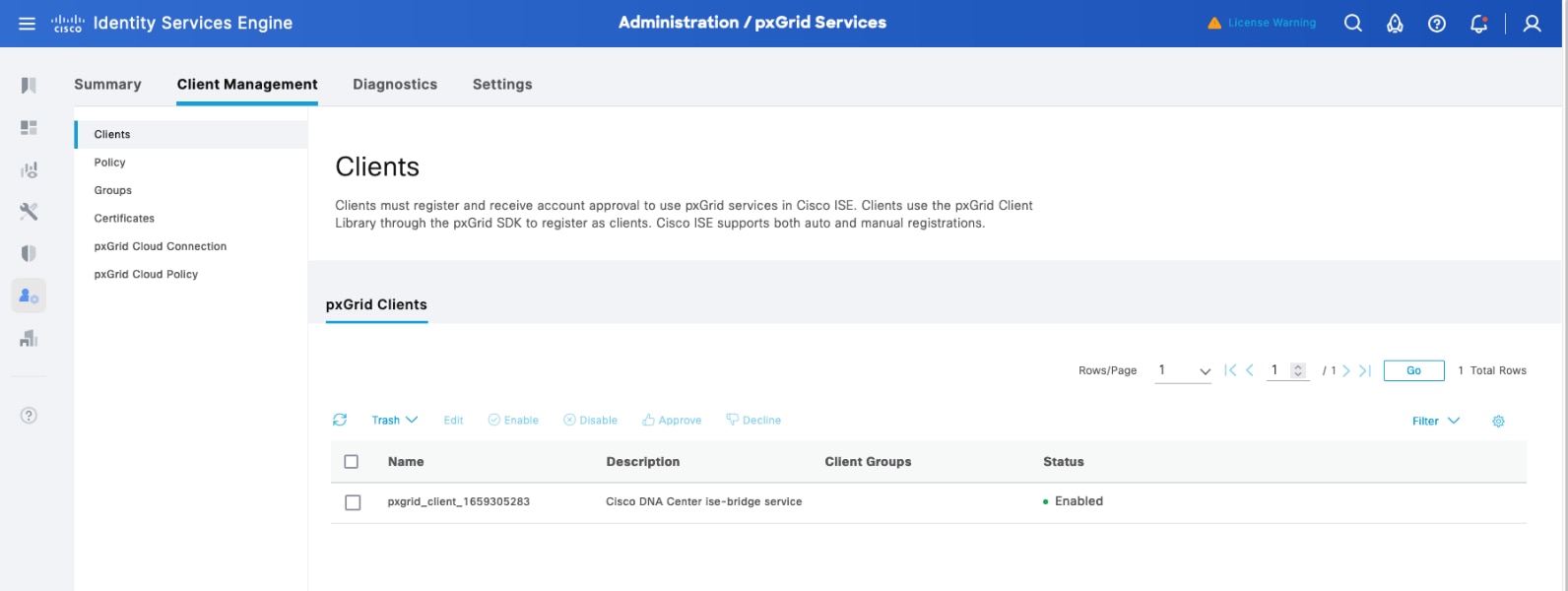Open the hamburger navigation menu
1568x591 pixels.
pyautogui.click(x=28, y=23)
